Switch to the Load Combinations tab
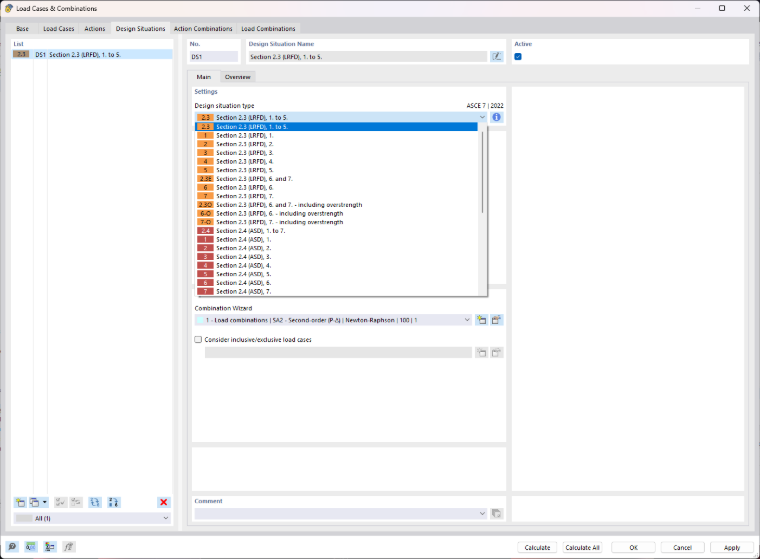The image size is (760, 559). click(x=268, y=29)
